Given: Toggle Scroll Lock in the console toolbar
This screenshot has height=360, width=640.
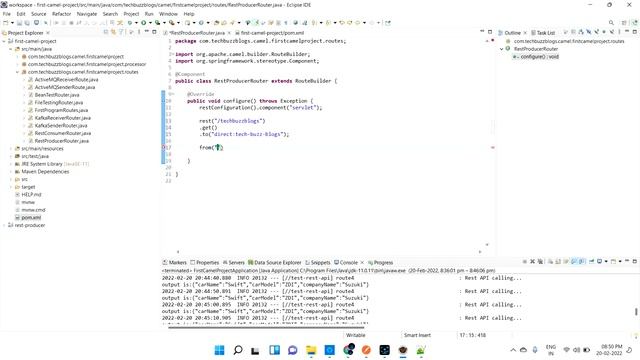Looking at the screenshot, I should click(558, 261).
